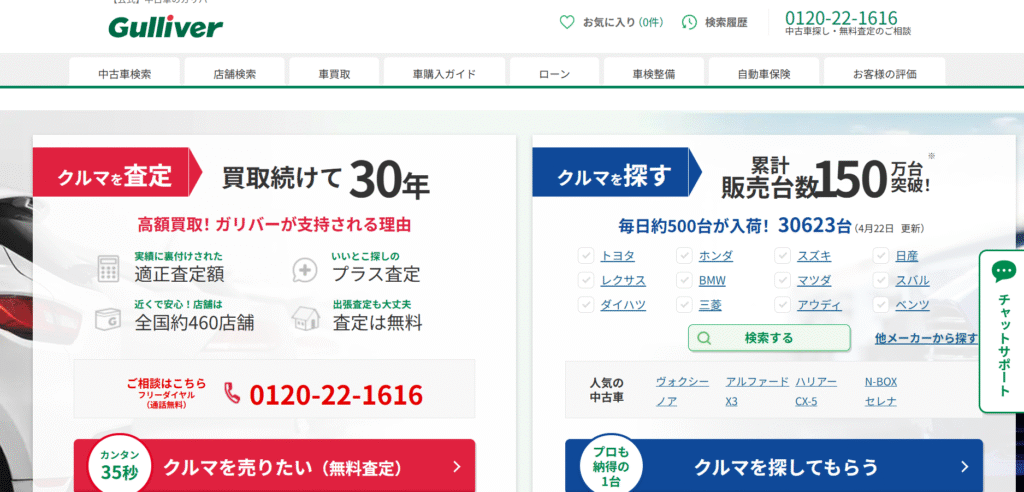The image size is (1024, 492).
Task: Open the ローン tab
Action: pos(554,73)
